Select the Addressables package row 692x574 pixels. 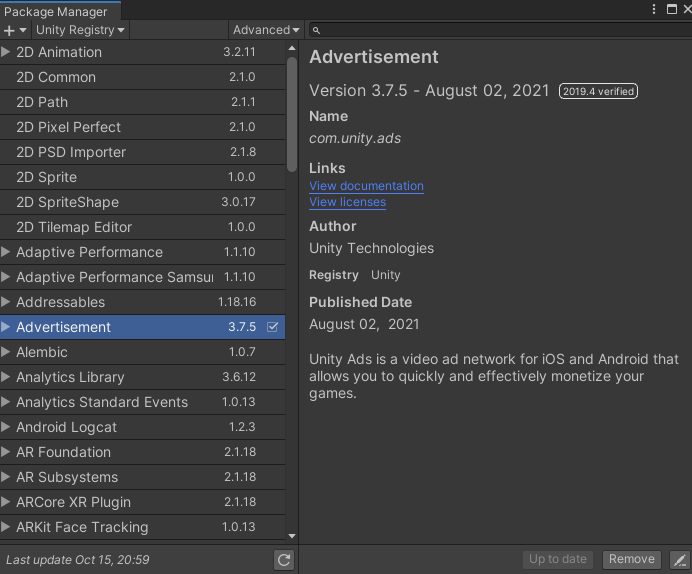click(143, 302)
